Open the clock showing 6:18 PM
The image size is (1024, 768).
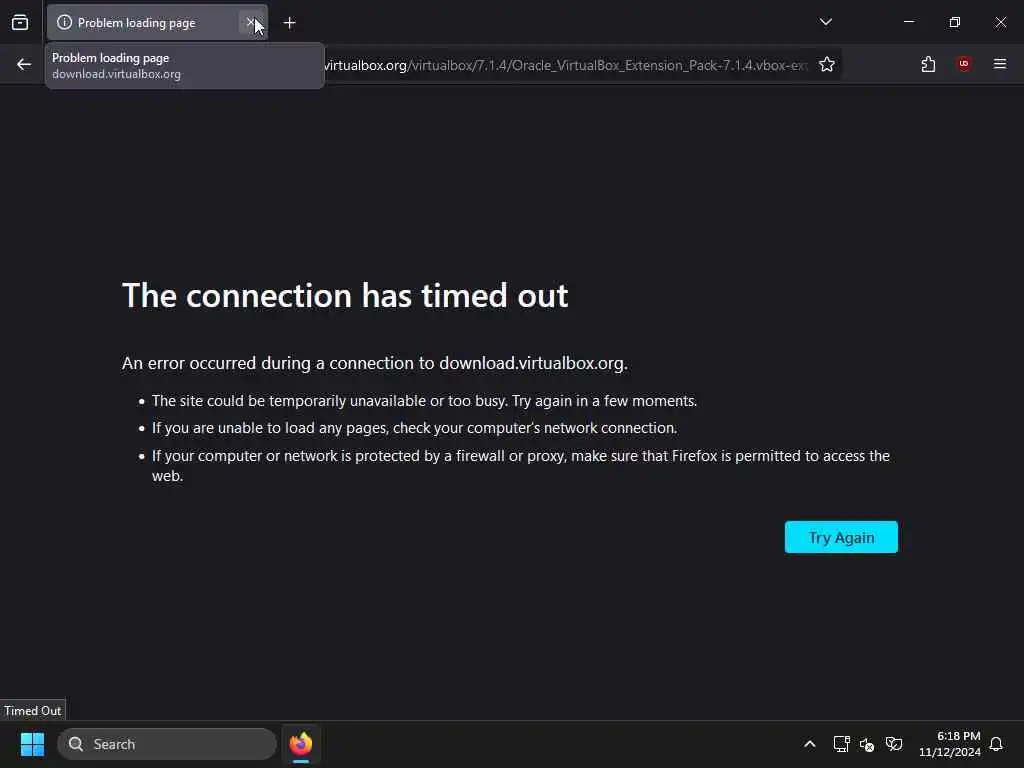[x=950, y=744]
